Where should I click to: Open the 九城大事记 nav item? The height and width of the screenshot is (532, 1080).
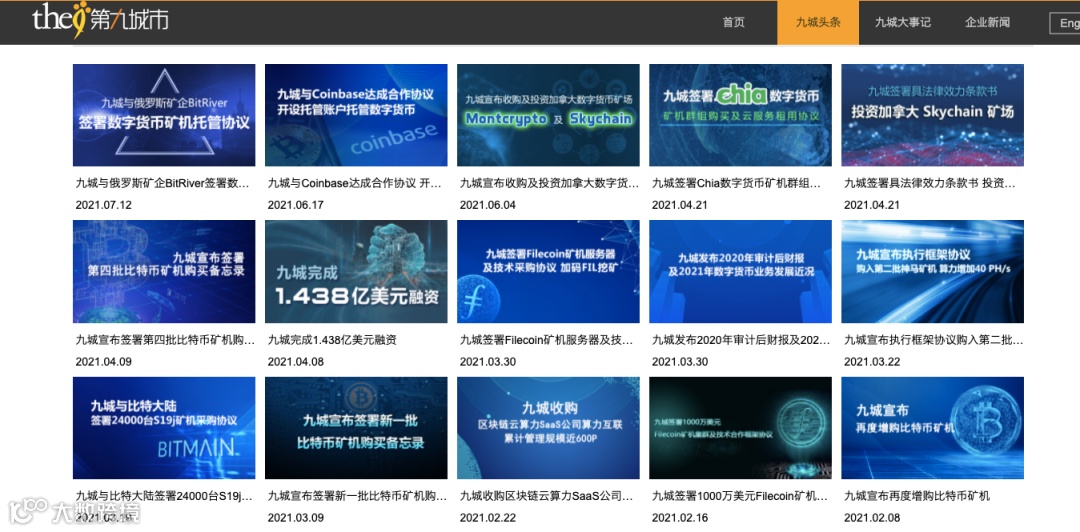(903, 23)
